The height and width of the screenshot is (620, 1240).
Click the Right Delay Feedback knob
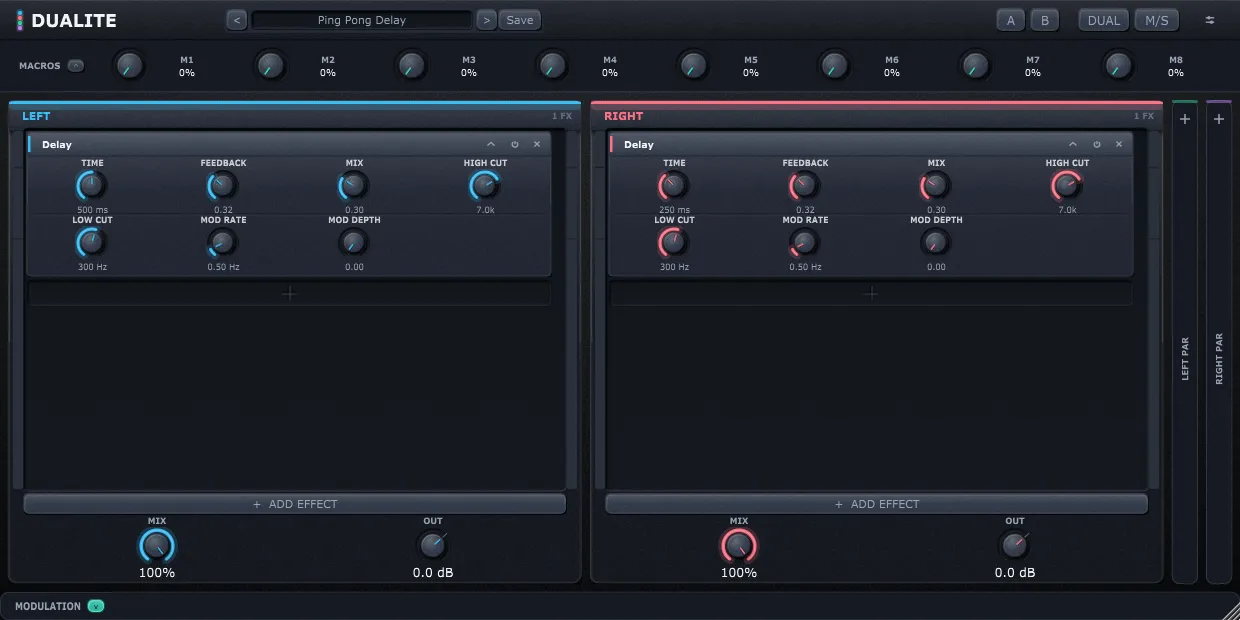pyautogui.click(x=805, y=185)
